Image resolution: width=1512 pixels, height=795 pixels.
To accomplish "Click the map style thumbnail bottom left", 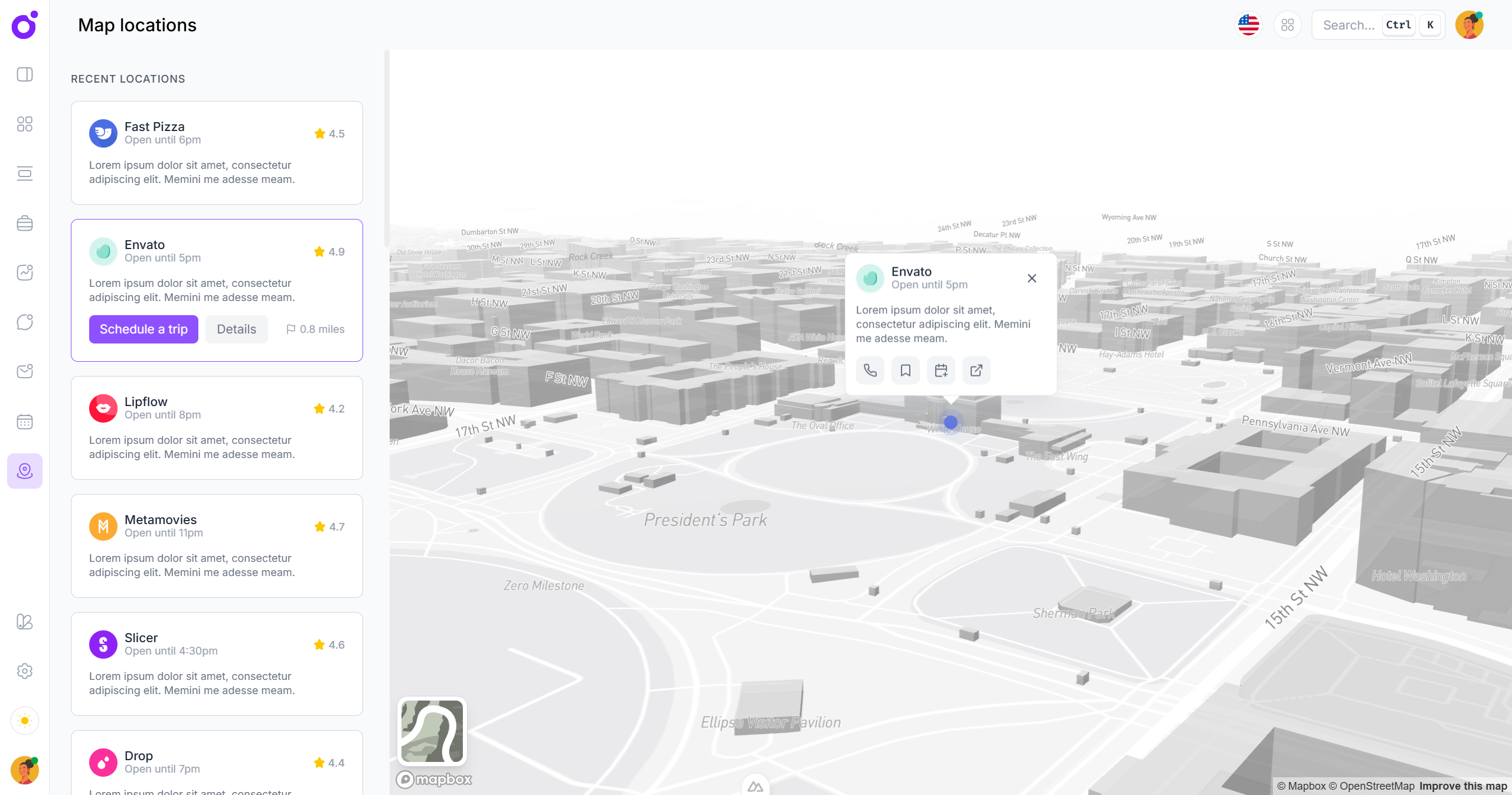I will tap(432, 732).
